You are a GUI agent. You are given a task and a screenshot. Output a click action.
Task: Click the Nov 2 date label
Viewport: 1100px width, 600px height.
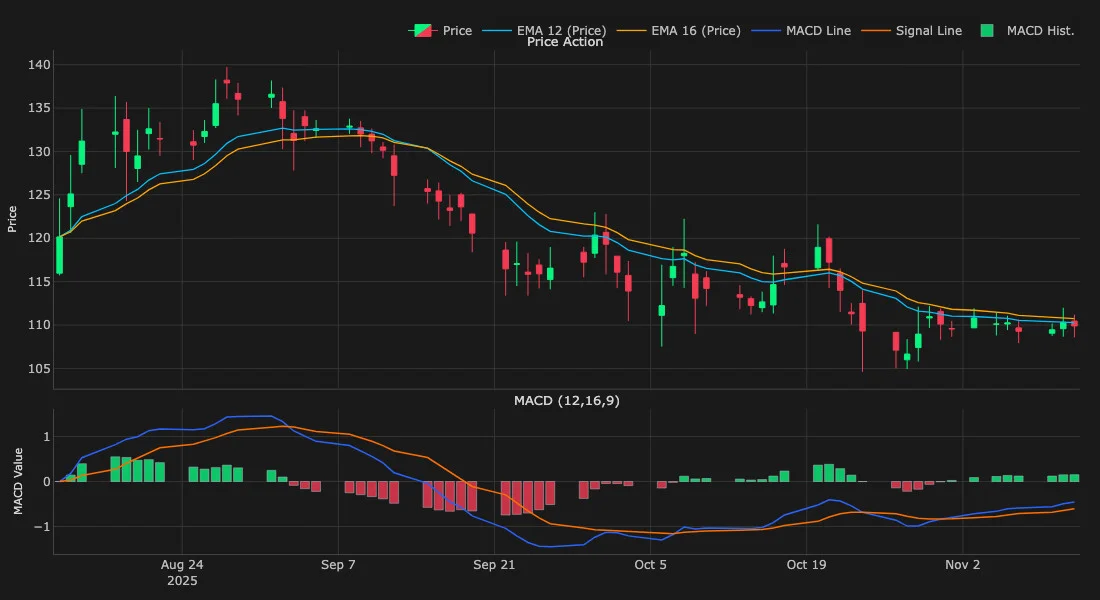[962, 565]
